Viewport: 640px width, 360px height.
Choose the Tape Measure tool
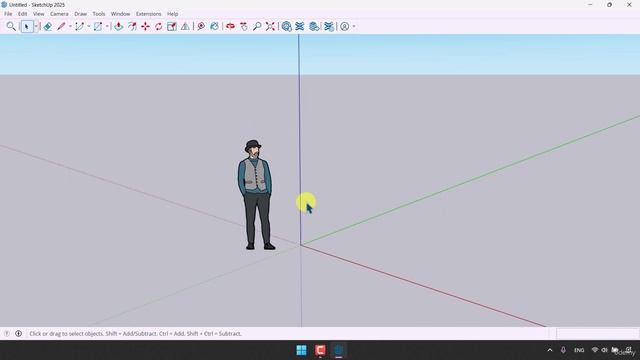[x=201, y=27]
